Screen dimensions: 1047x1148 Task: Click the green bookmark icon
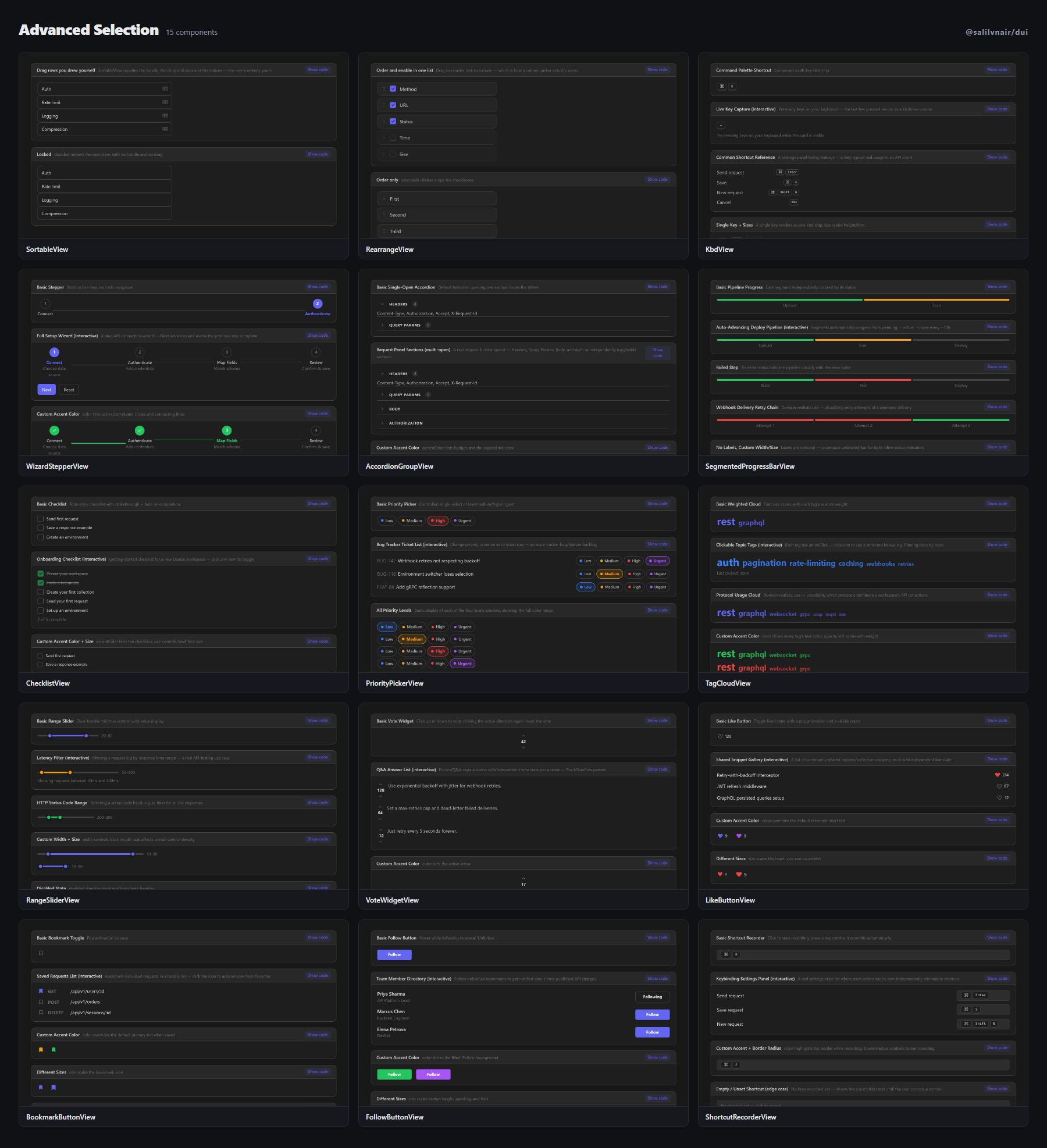(54, 1050)
